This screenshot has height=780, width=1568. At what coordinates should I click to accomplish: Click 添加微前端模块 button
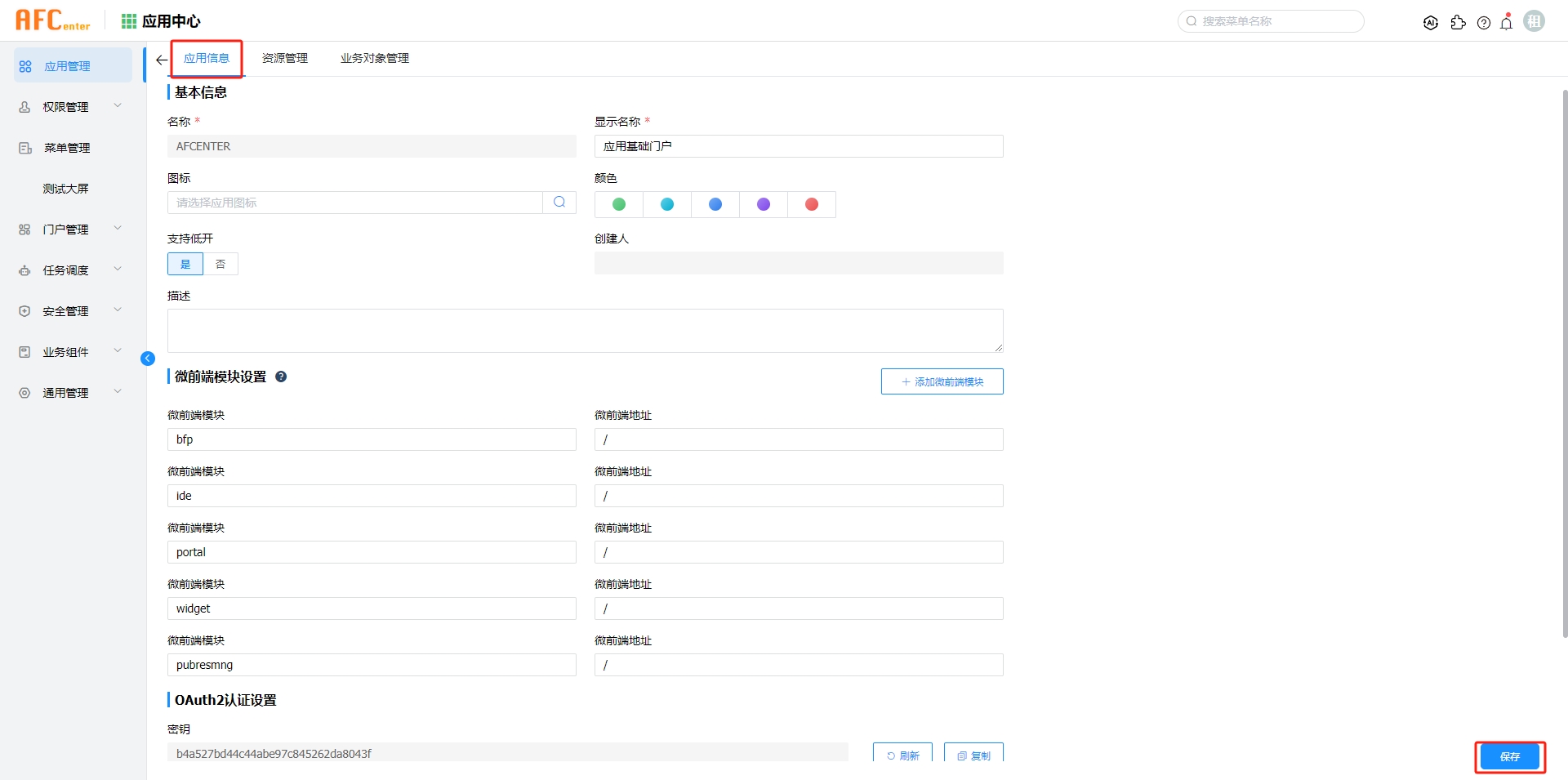click(942, 381)
